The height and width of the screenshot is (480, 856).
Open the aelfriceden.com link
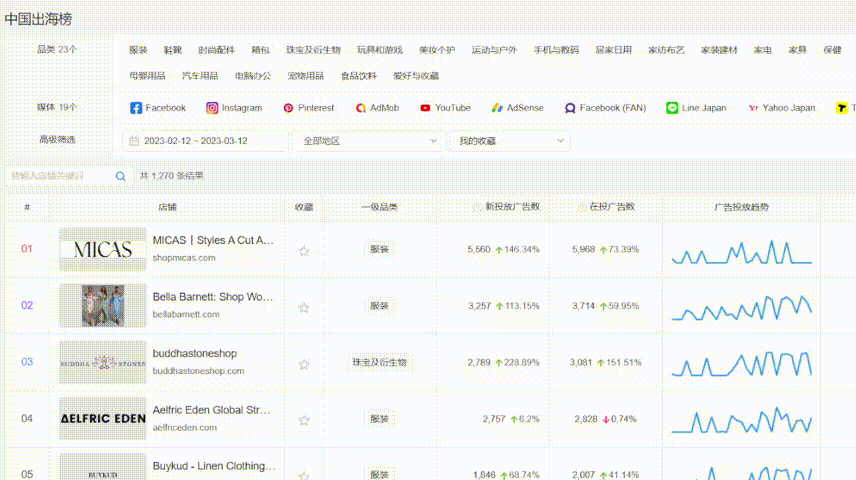point(185,428)
